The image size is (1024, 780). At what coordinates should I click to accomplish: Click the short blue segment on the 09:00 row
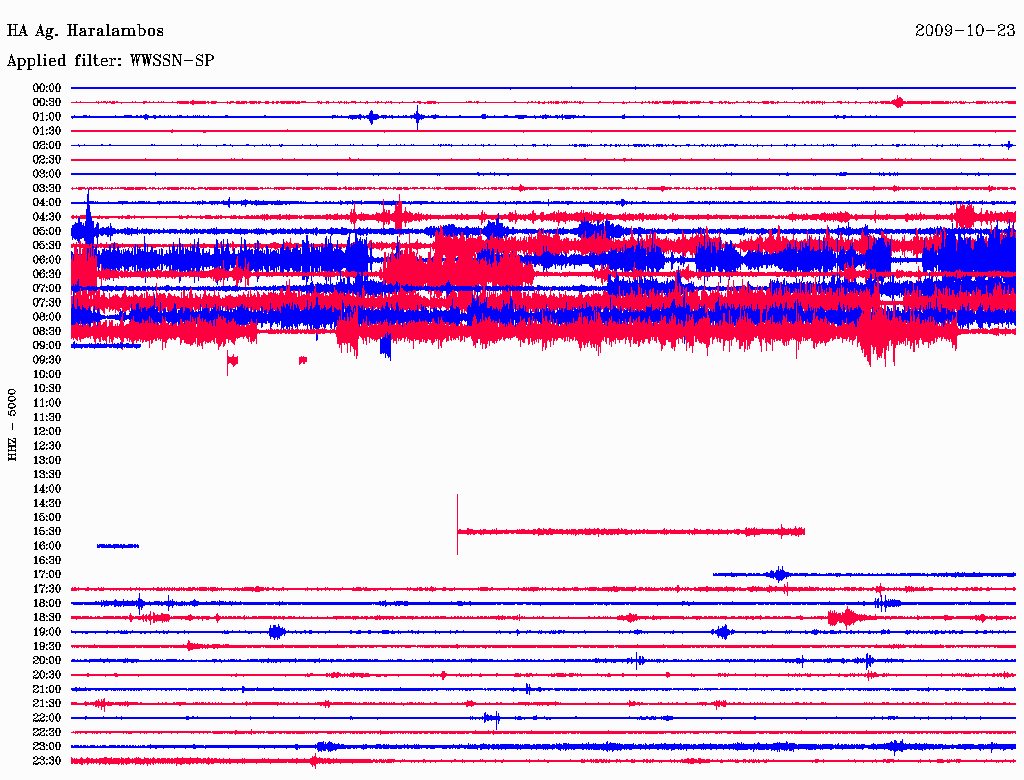pyautogui.click(x=106, y=346)
